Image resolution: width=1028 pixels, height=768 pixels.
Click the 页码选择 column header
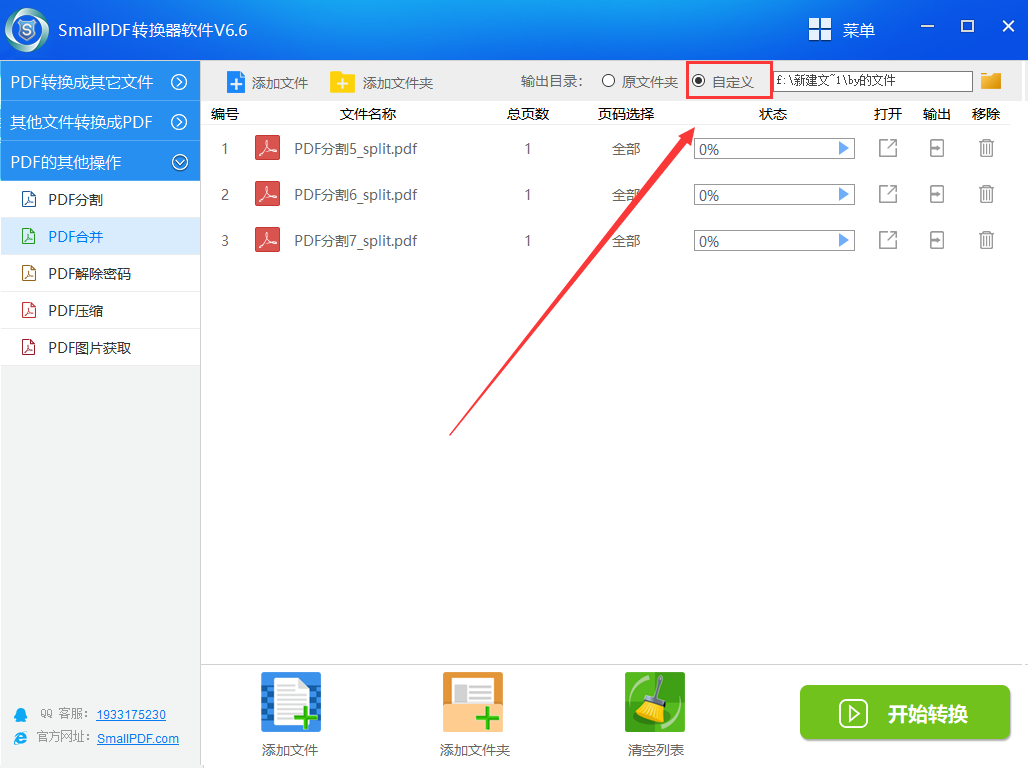tap(626, 114)
